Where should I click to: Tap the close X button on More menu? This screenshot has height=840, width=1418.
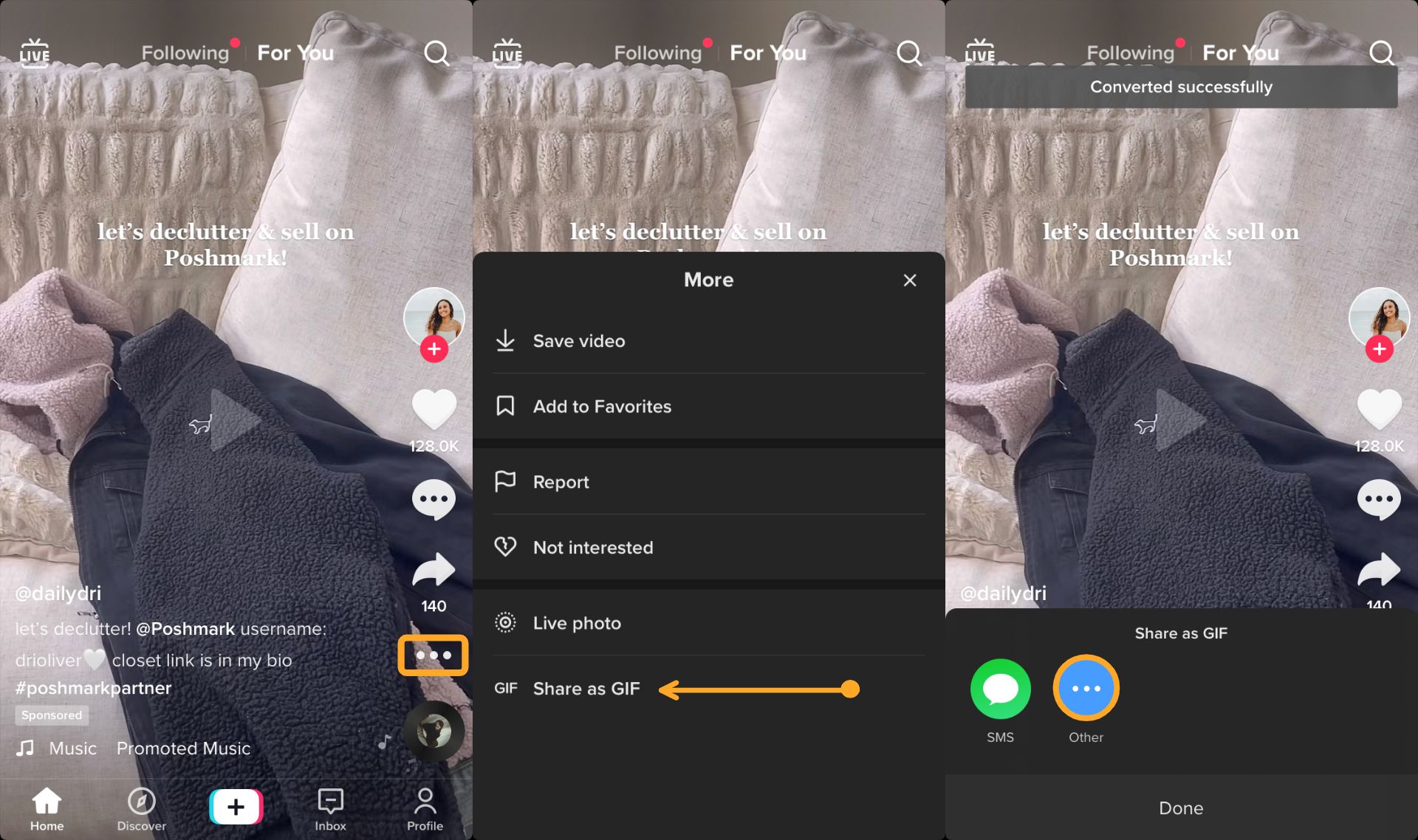click(910, 280)
